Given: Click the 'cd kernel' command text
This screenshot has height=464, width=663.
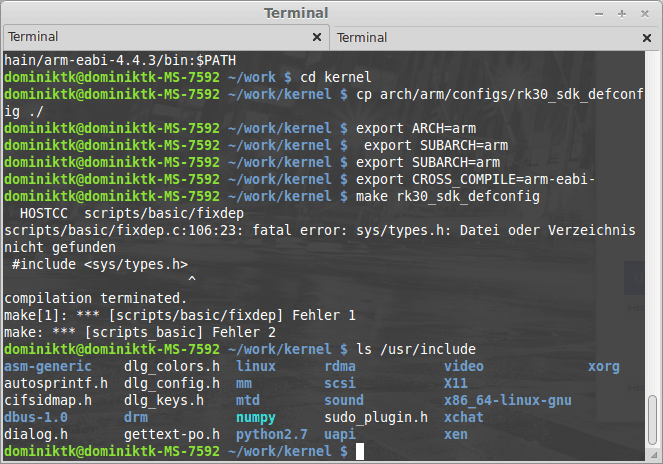Looking at the screenshot, I should [336, 77].
